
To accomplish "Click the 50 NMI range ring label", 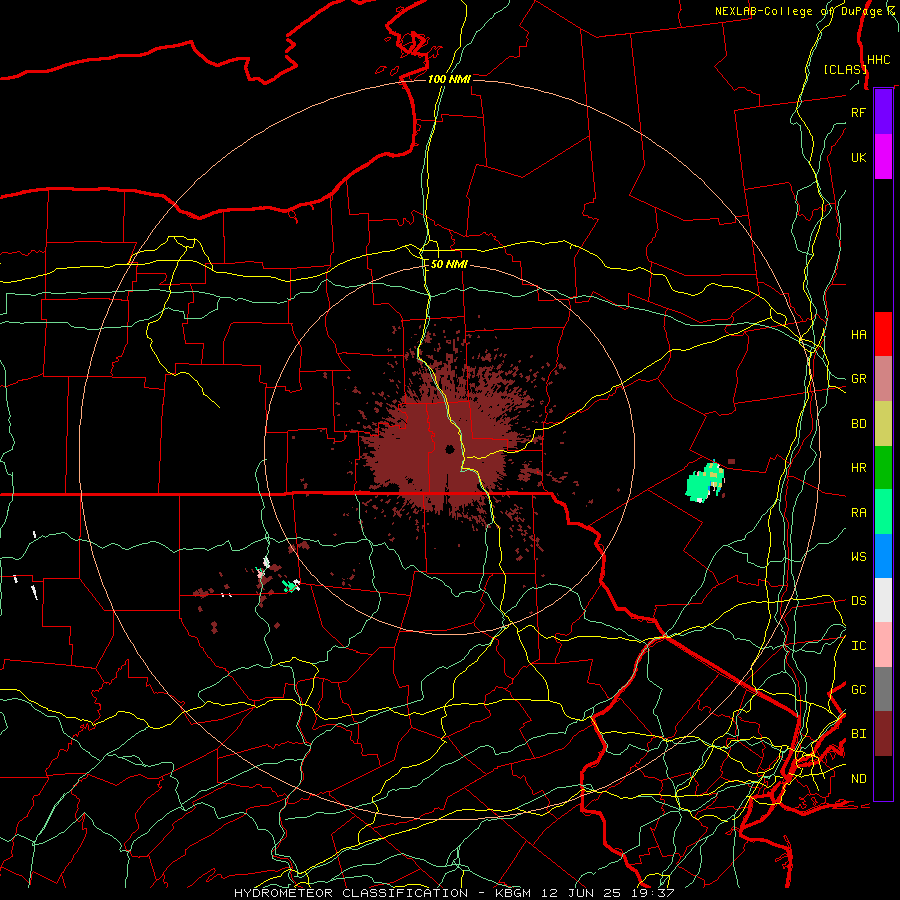I will [x=449, y=264].
